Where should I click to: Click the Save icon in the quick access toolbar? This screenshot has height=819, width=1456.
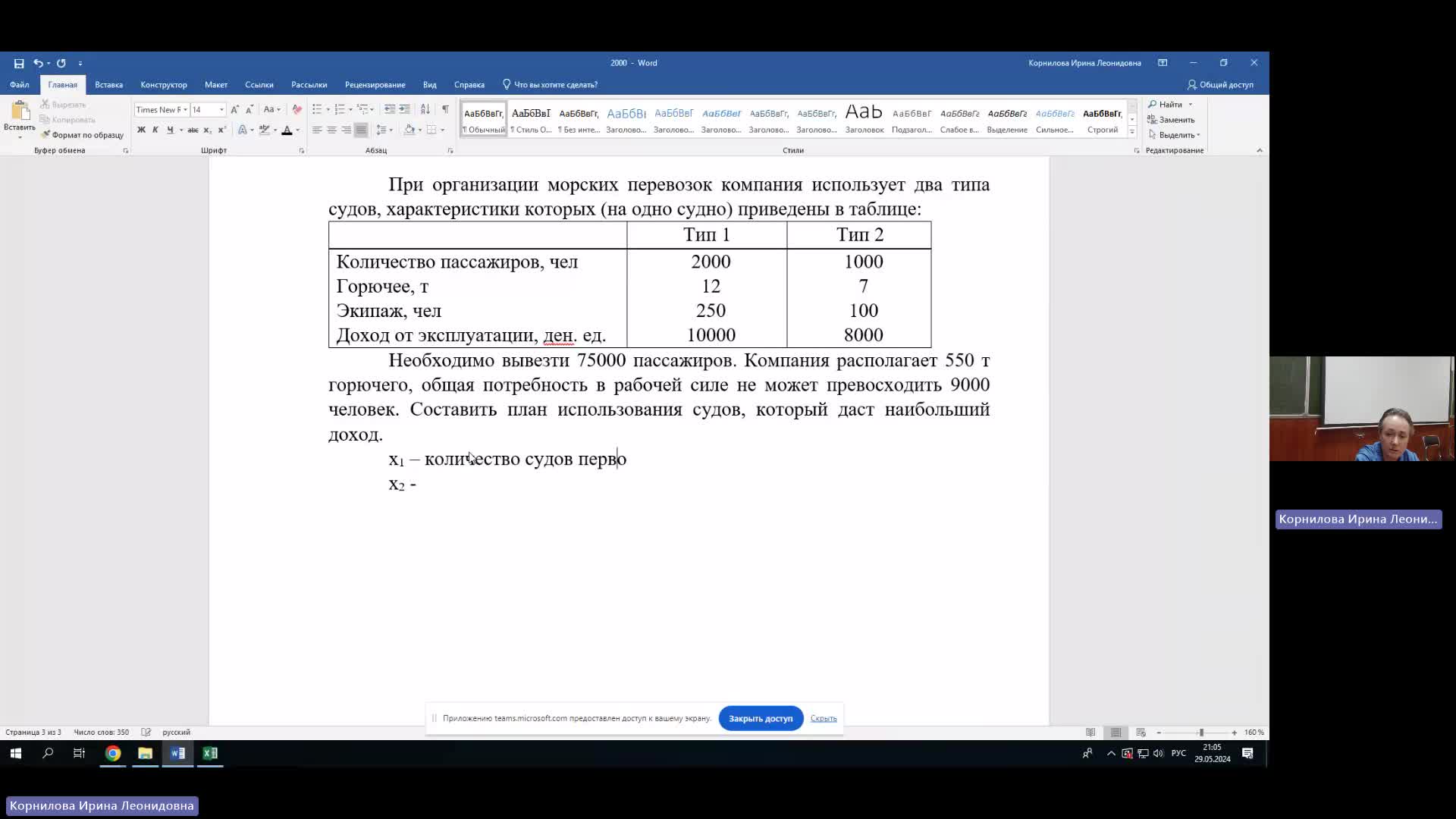(19, 63)
